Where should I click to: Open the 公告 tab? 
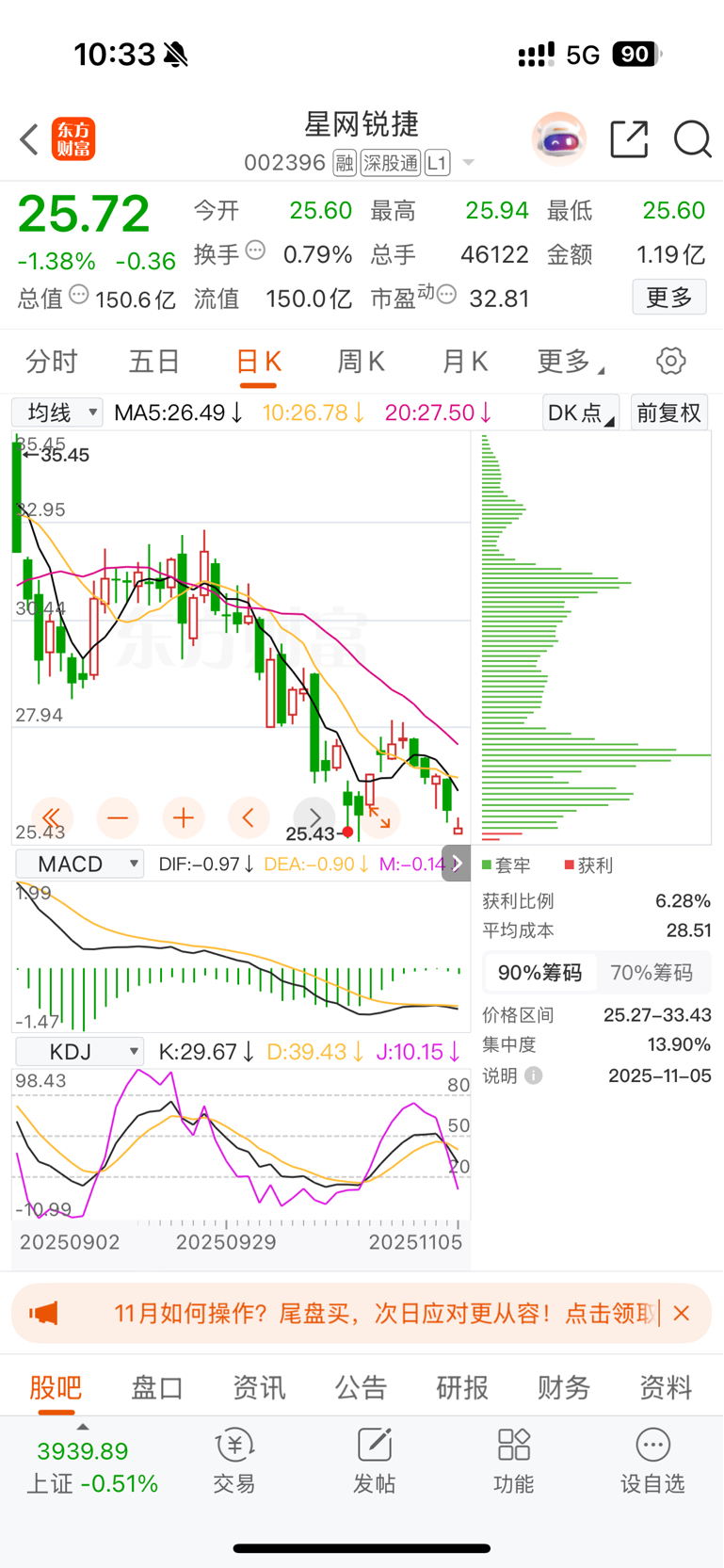pyautogui.click(x=361, y=1387)
